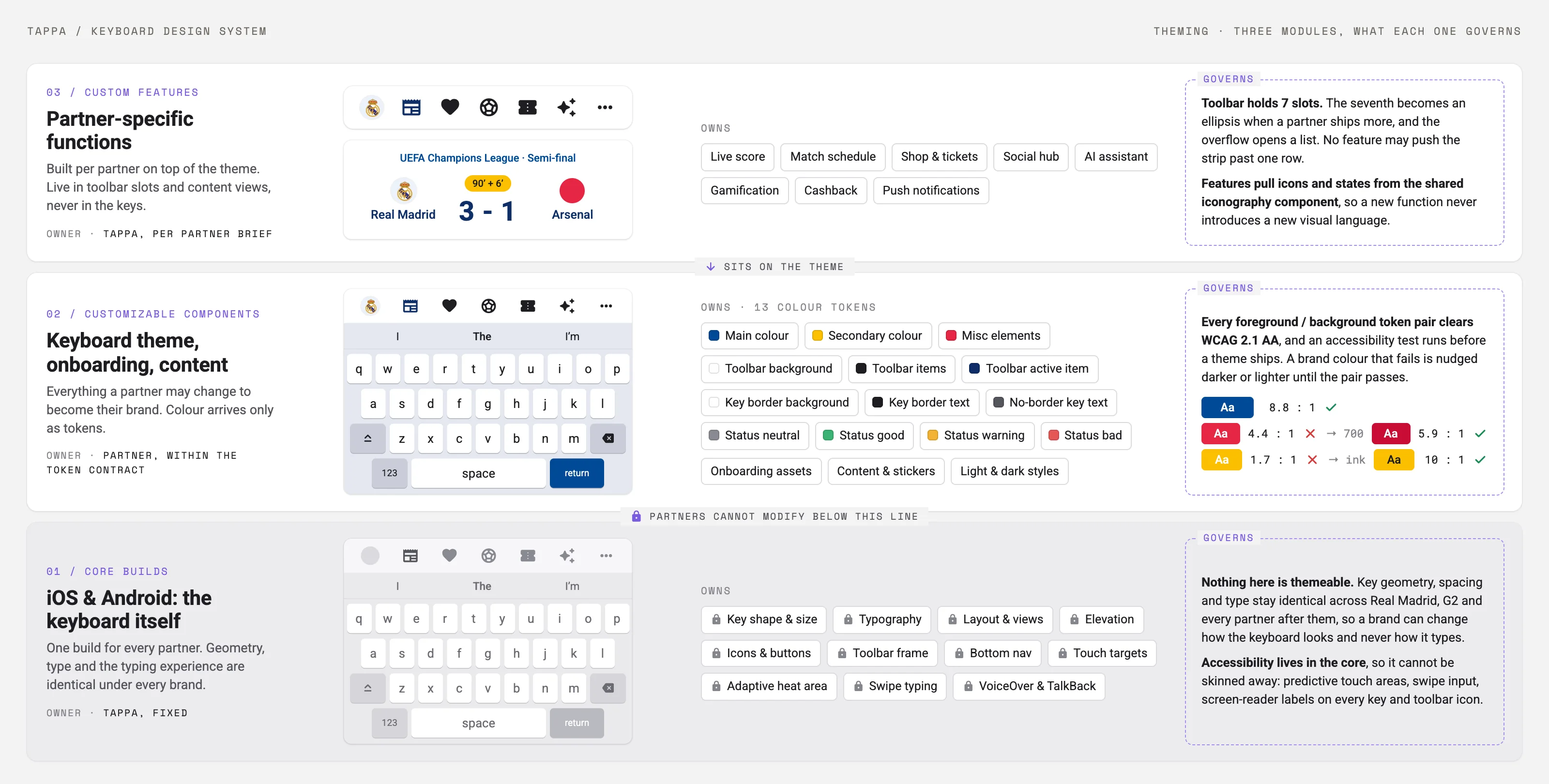Click the blue Aa swatch rated 8.8 : 1
Image resolution: width=1549 pixels, height=784 pixels.
pyautogui.click(x=1227, y=407)
